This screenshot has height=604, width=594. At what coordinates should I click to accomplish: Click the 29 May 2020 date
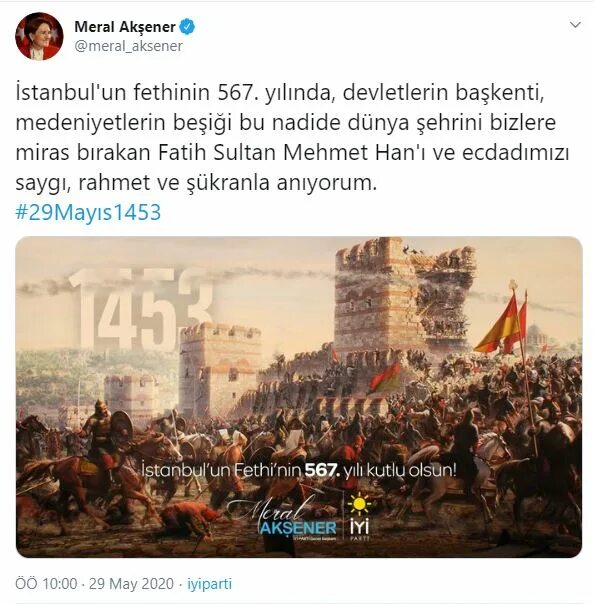[131, 584]
